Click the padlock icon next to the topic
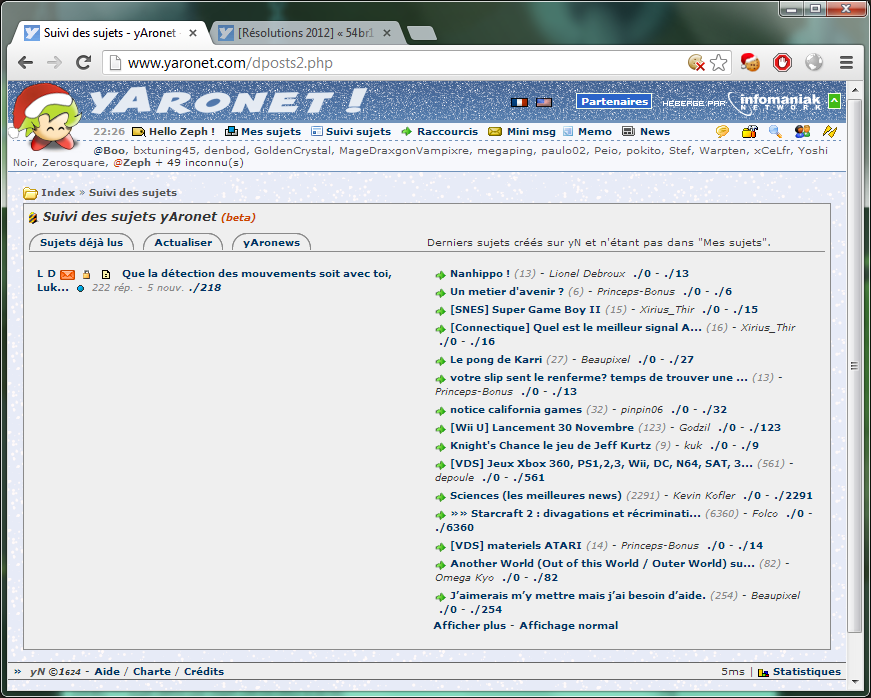This screenshot has height=698, width=871. point(87,274)
